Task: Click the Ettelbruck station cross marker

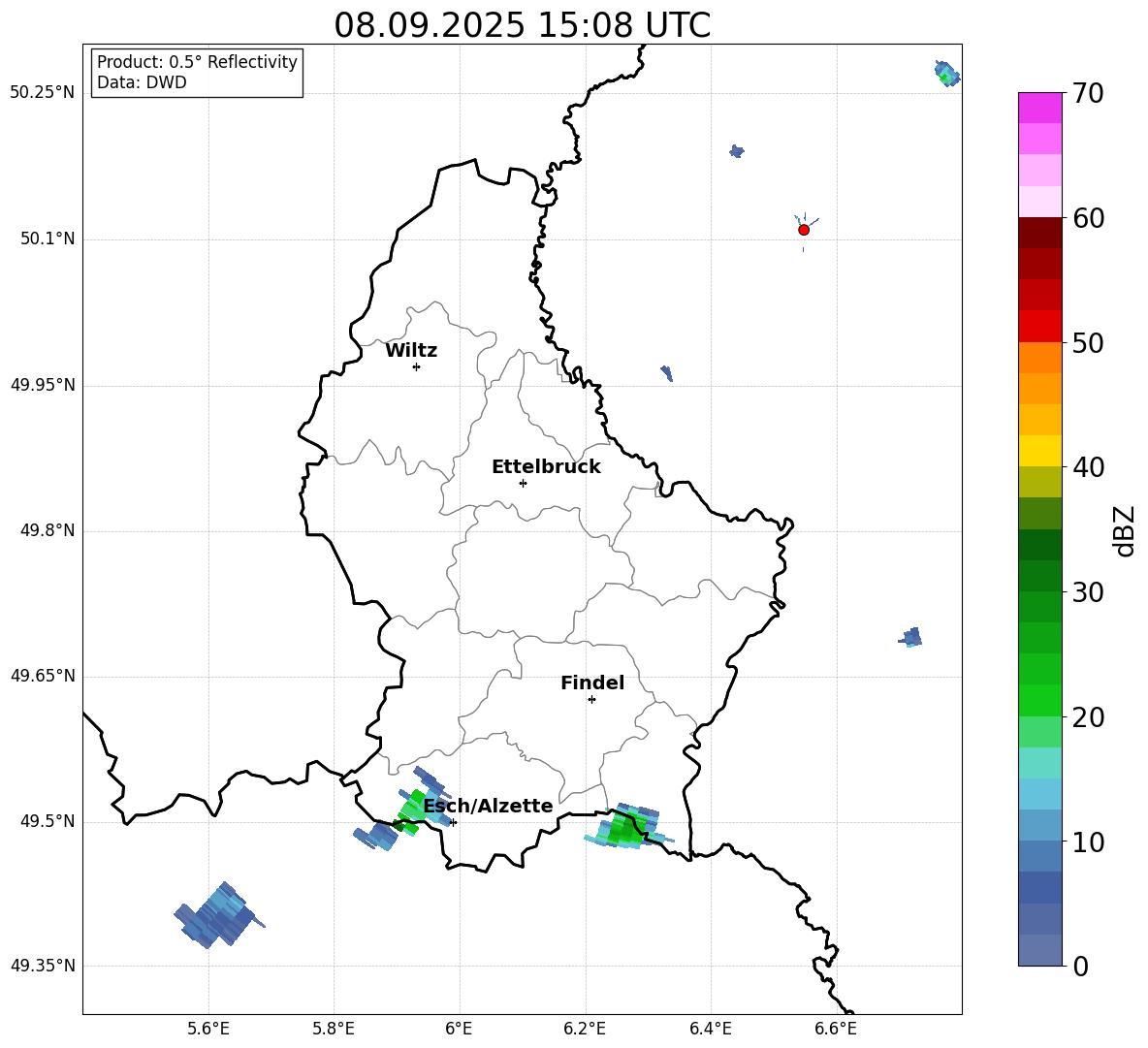Action: [523, 483]
